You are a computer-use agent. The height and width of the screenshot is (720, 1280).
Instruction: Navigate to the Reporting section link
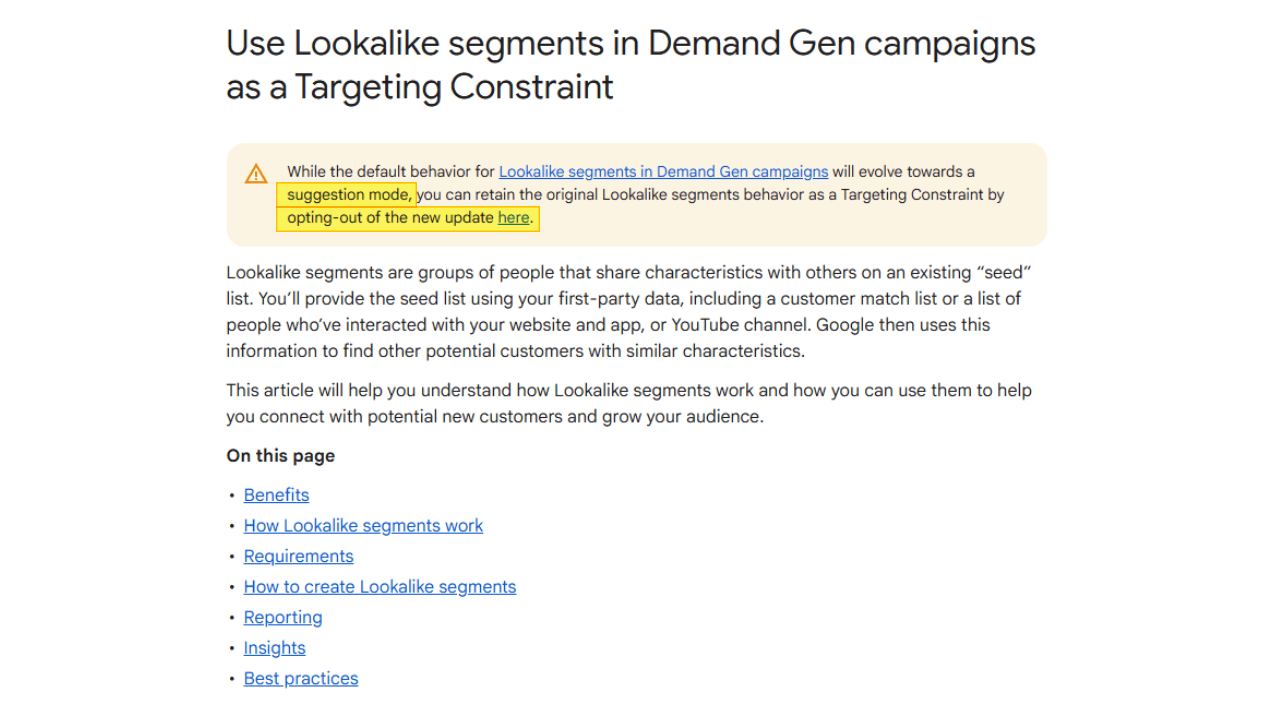click(x=283, y=617)
